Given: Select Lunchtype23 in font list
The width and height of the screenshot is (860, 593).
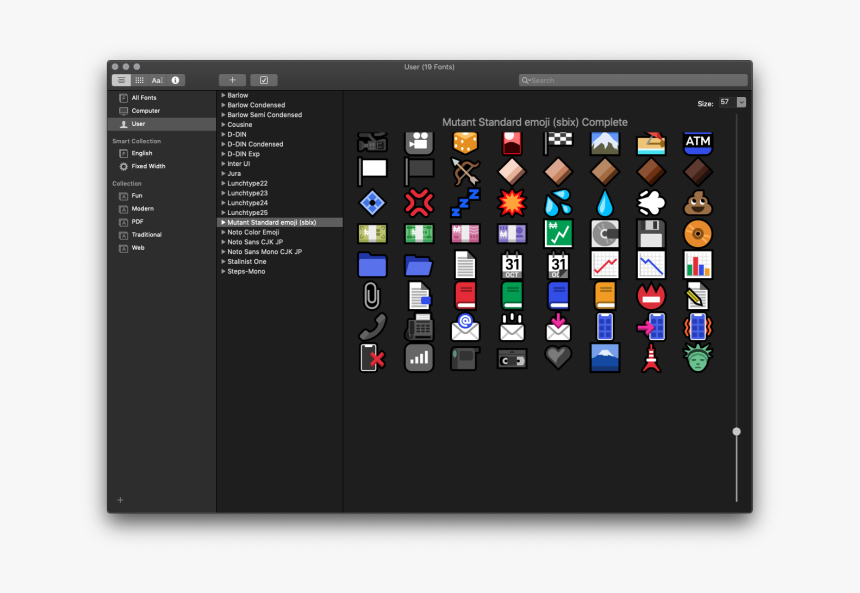Looking at the screenshot, I should pos(280,193).
